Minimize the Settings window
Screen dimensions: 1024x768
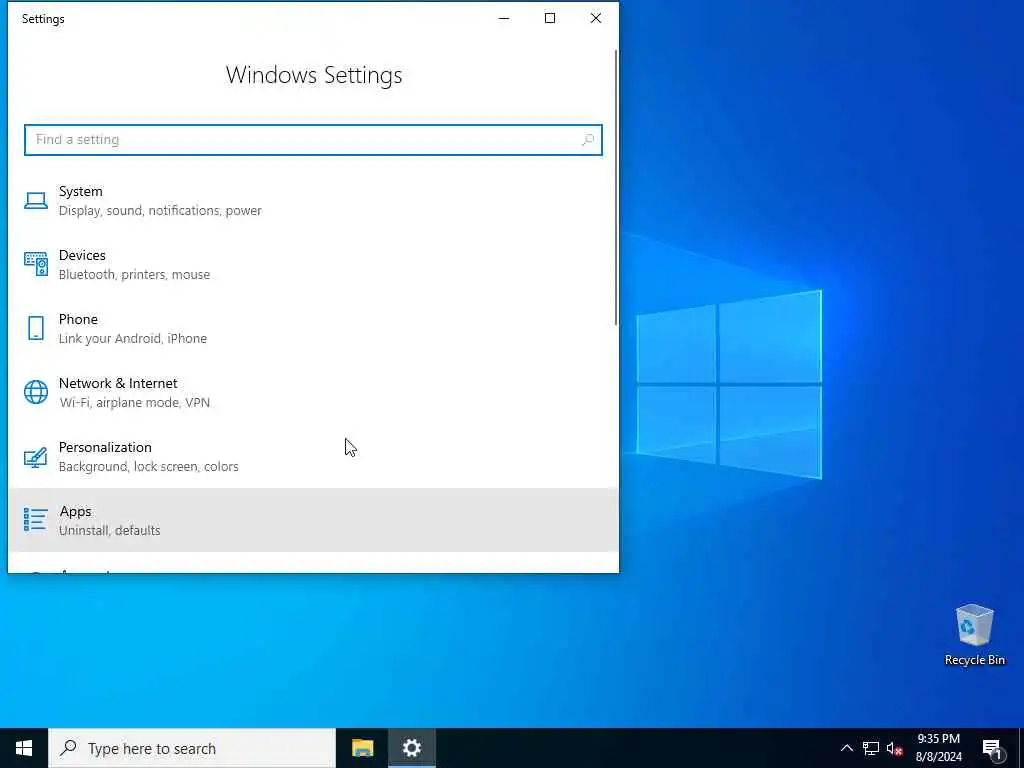coord(504,18)
